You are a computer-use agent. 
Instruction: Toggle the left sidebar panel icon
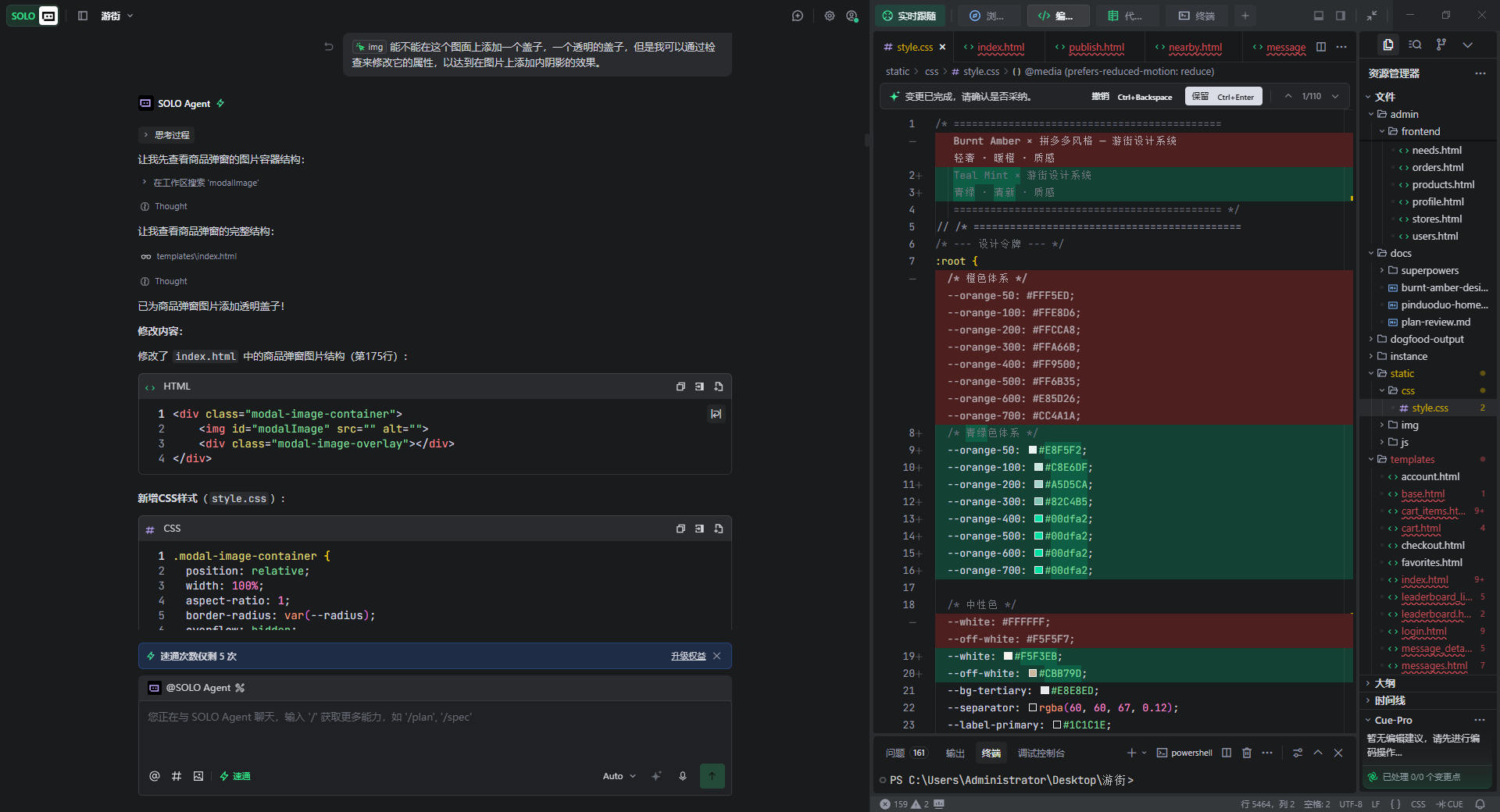click(x=83, y=16)
